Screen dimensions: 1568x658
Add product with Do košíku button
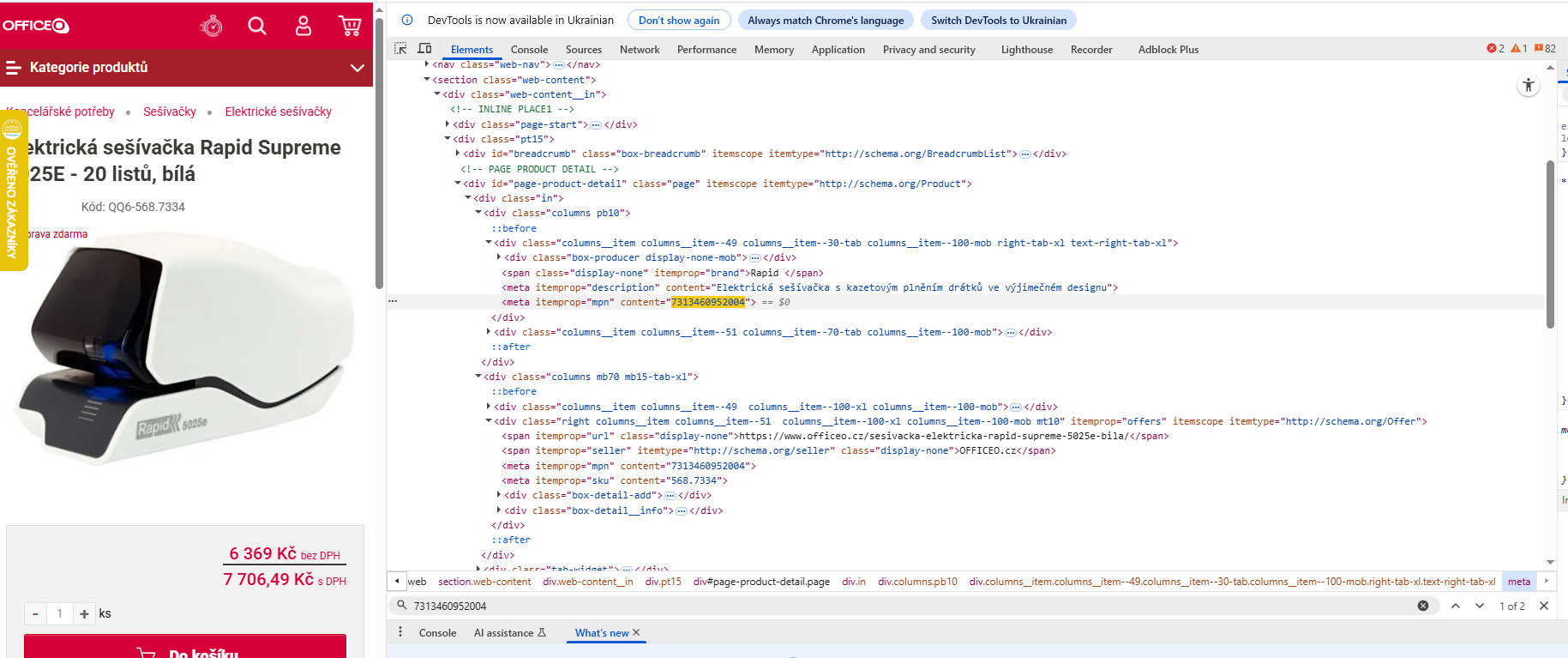[185, 647]
